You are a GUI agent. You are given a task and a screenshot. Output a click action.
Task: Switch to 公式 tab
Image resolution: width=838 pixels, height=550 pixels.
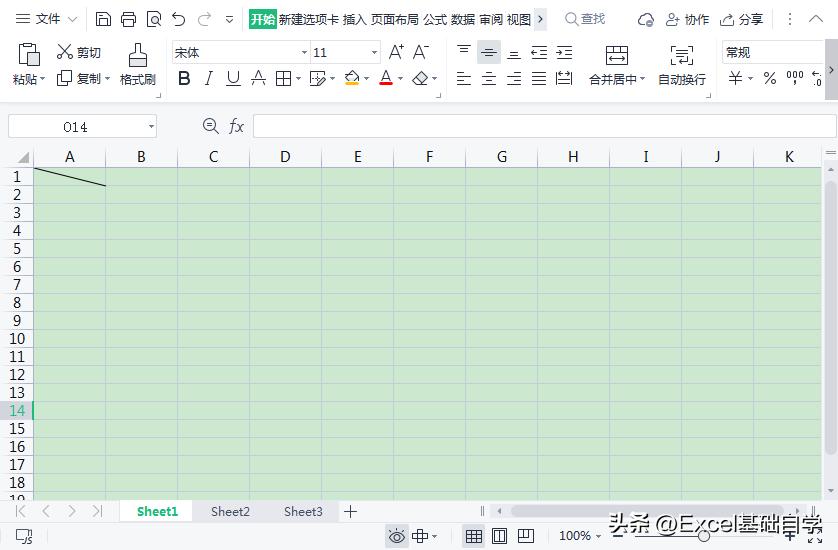(x=435, y=20)
